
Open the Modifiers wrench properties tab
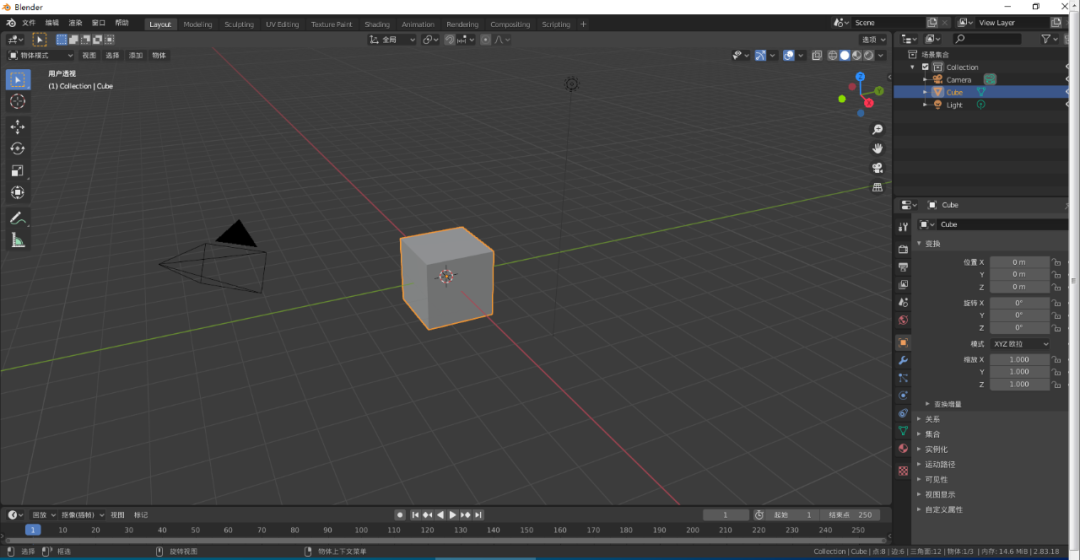point(903,360)
